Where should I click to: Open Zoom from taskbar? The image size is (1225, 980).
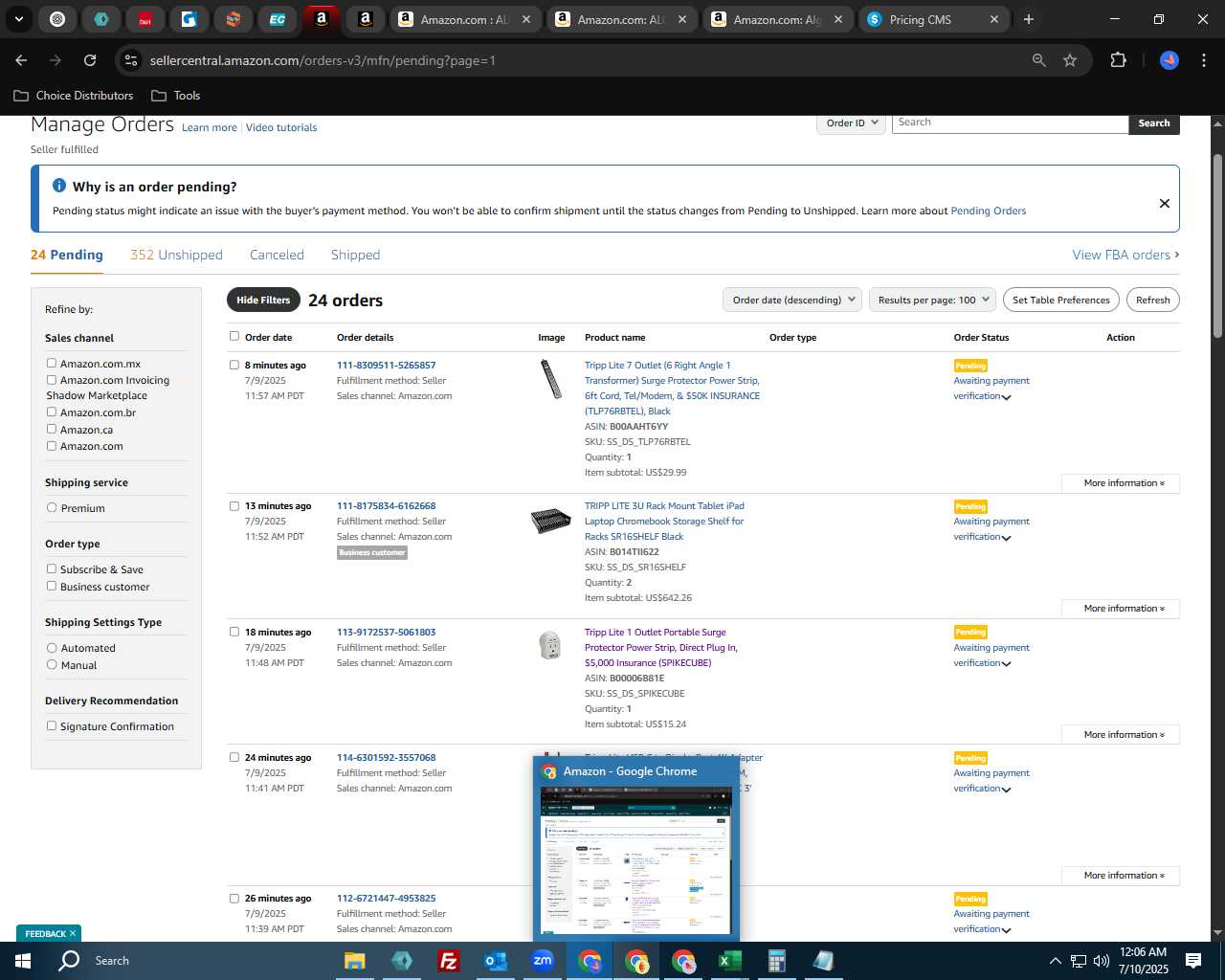(x=543, y=960)
